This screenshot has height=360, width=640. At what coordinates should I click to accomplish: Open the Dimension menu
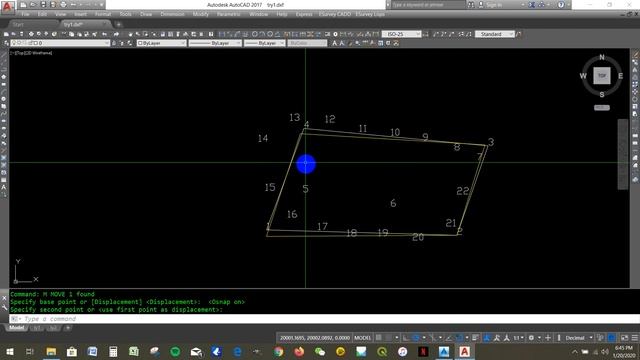tap(172, 14)
